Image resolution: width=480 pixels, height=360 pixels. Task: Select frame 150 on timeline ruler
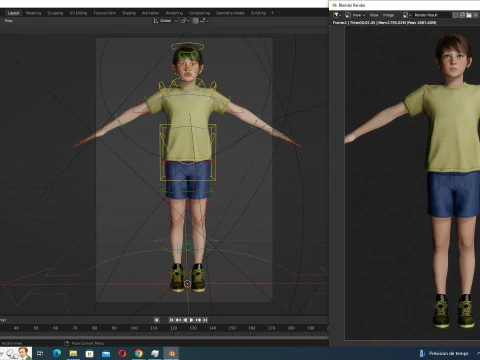click(232, 328)
